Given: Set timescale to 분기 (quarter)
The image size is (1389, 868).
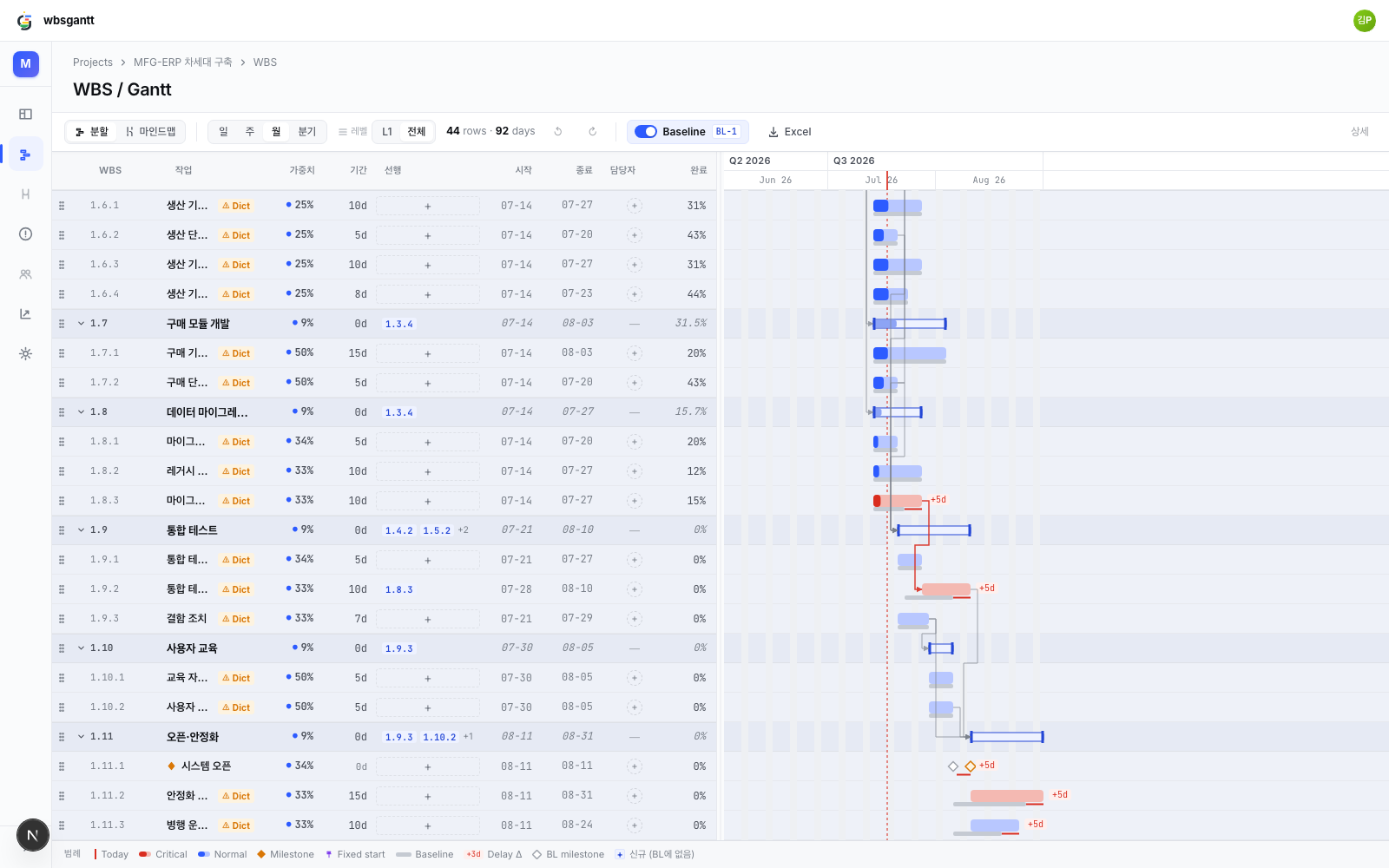Looking at the screenshot, I should 307,132.
